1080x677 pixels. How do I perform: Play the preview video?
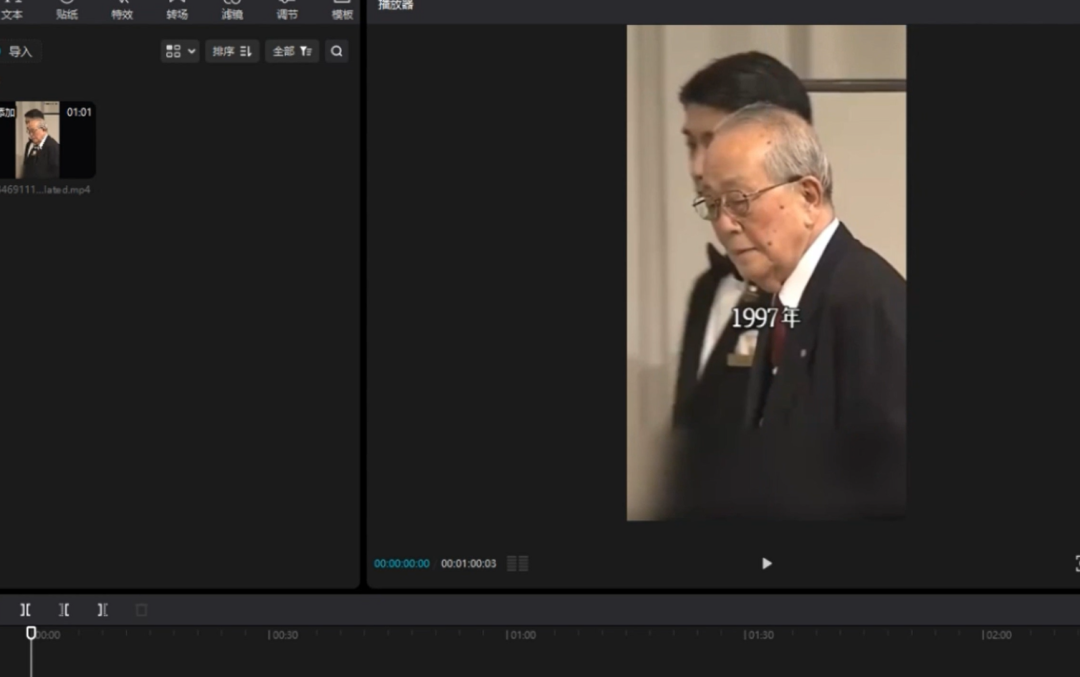point(767,563)
